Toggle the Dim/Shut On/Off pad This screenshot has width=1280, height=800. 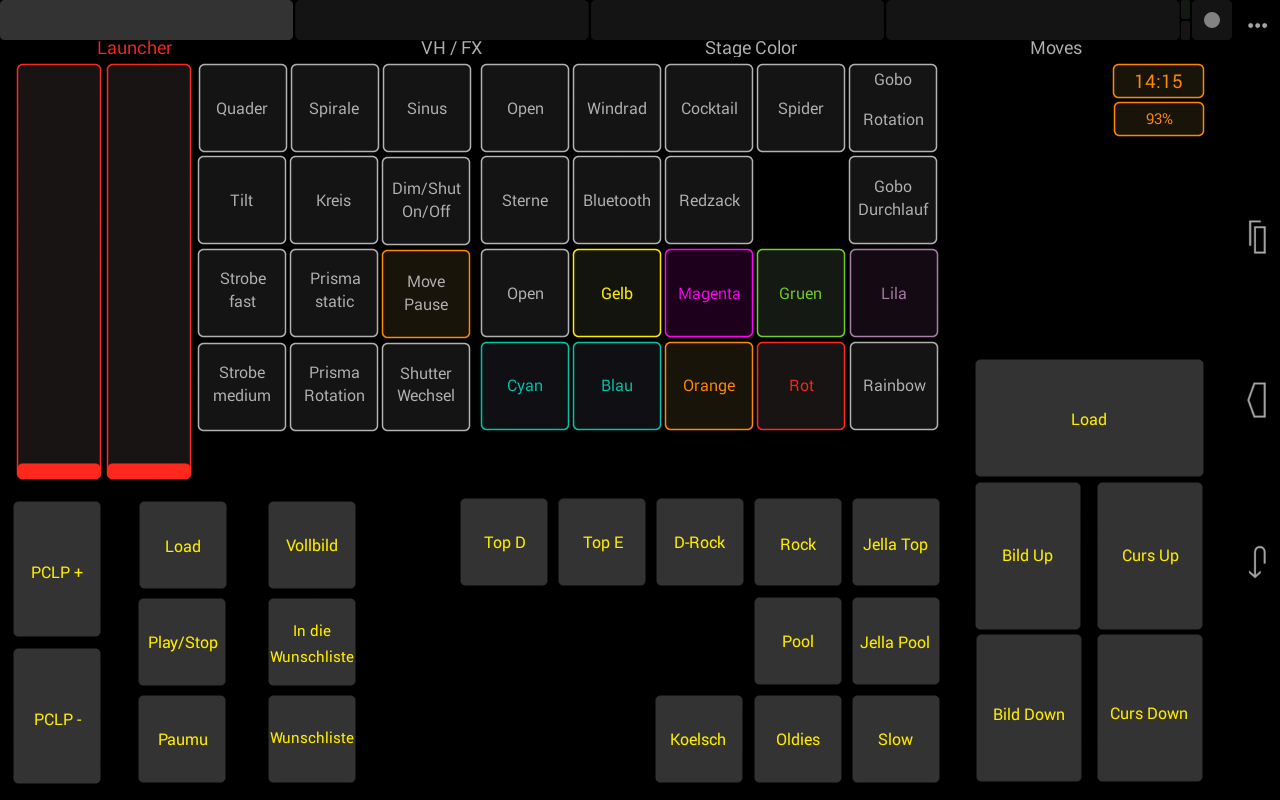426,200
